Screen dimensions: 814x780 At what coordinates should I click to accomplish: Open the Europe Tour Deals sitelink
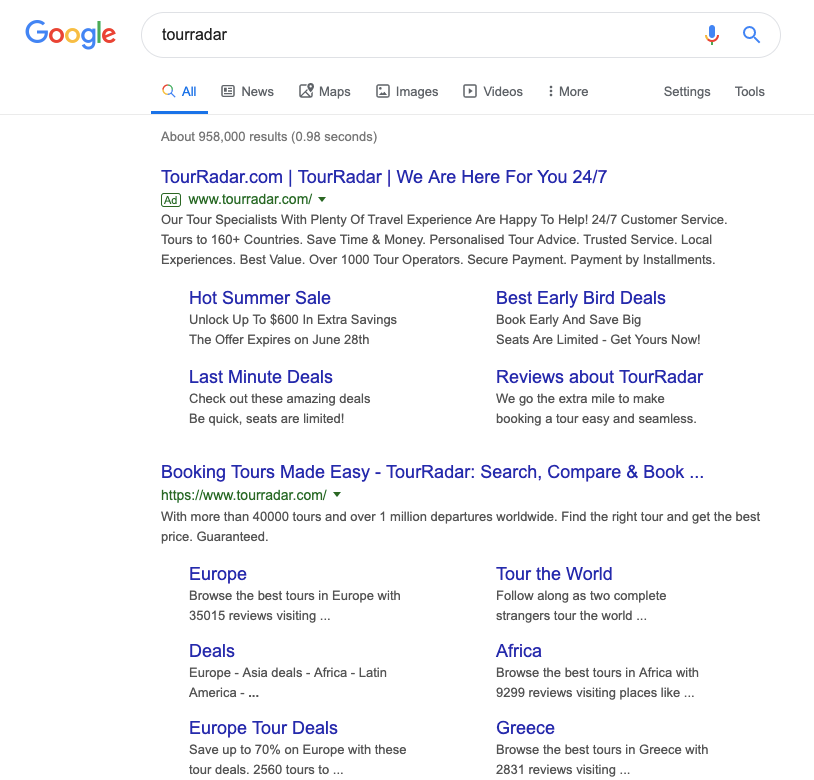(x=263, y=728)
